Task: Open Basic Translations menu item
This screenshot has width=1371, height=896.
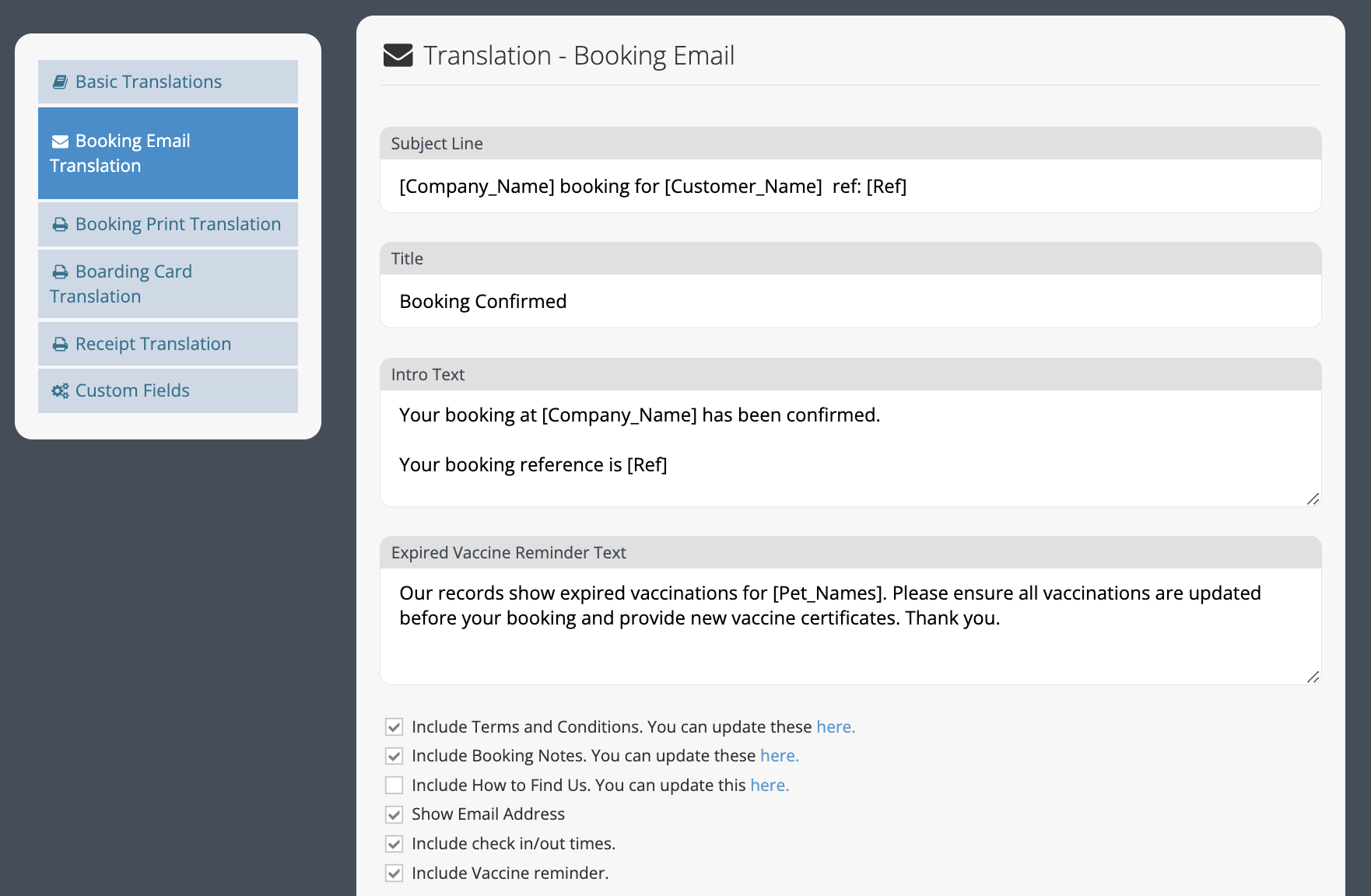Action: tap(168, 82)
